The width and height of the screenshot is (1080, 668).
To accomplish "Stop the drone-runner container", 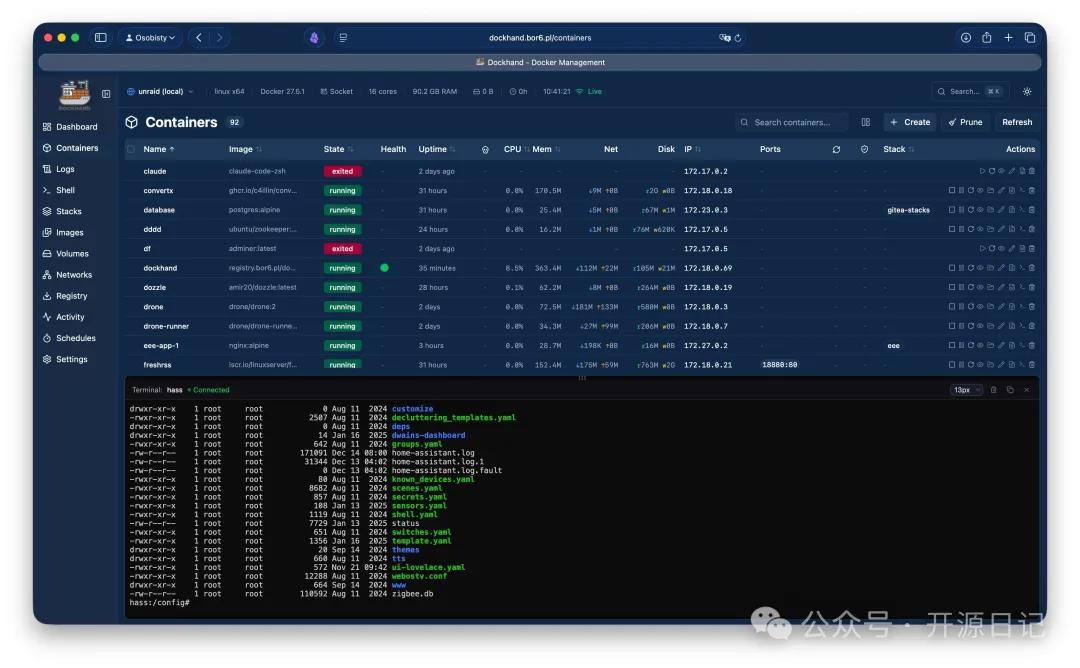I will pos(952,326).
